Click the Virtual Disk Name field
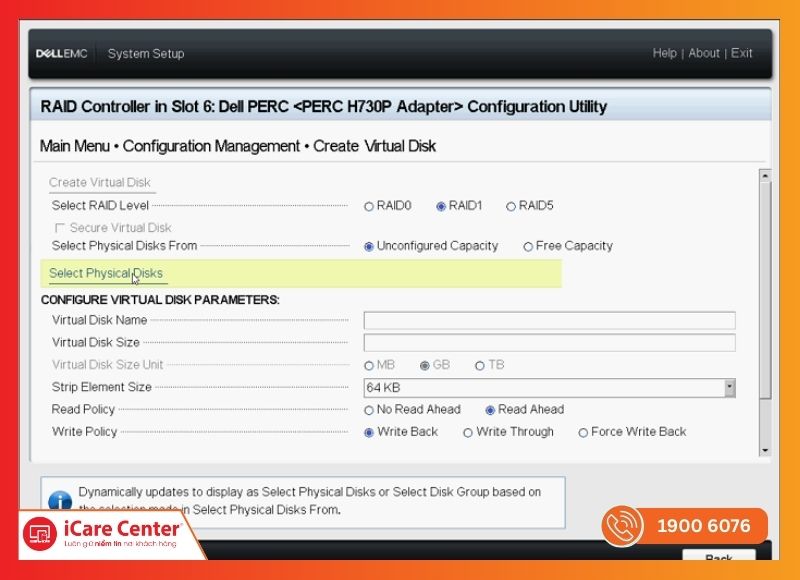This screenshot has width=800, height=580. 549,320
